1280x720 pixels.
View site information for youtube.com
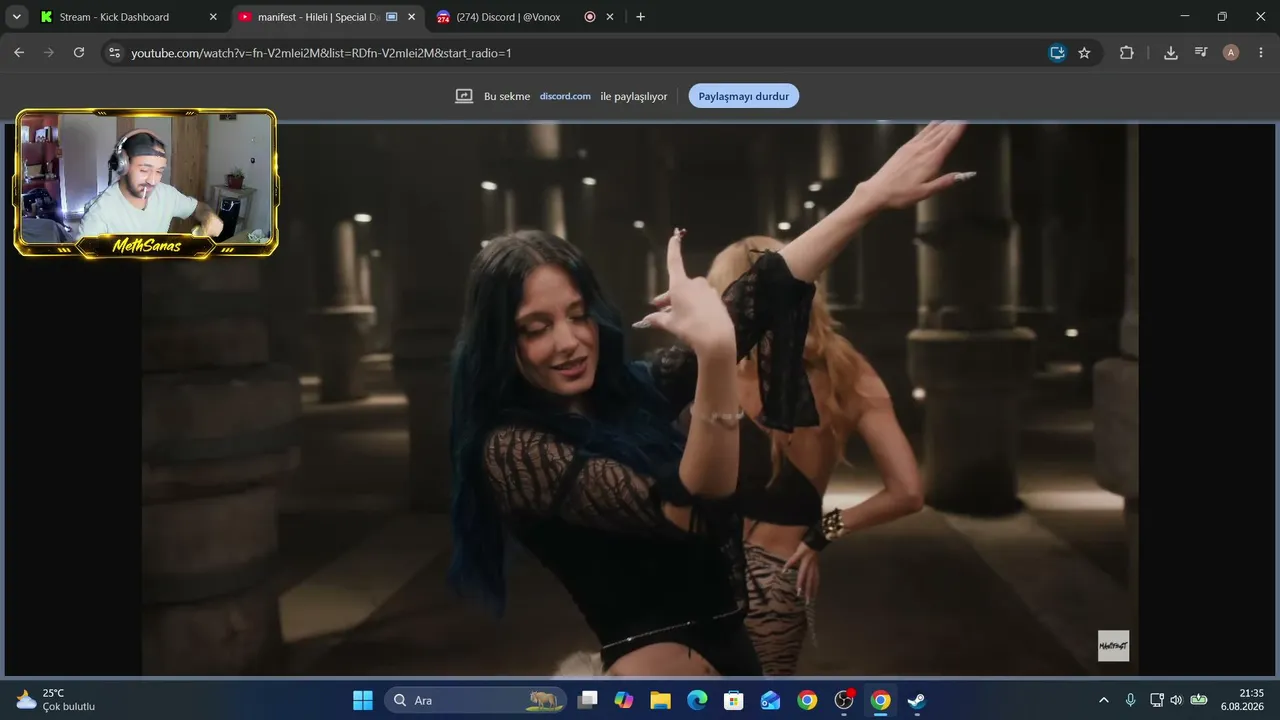click(x=114, y=53)
